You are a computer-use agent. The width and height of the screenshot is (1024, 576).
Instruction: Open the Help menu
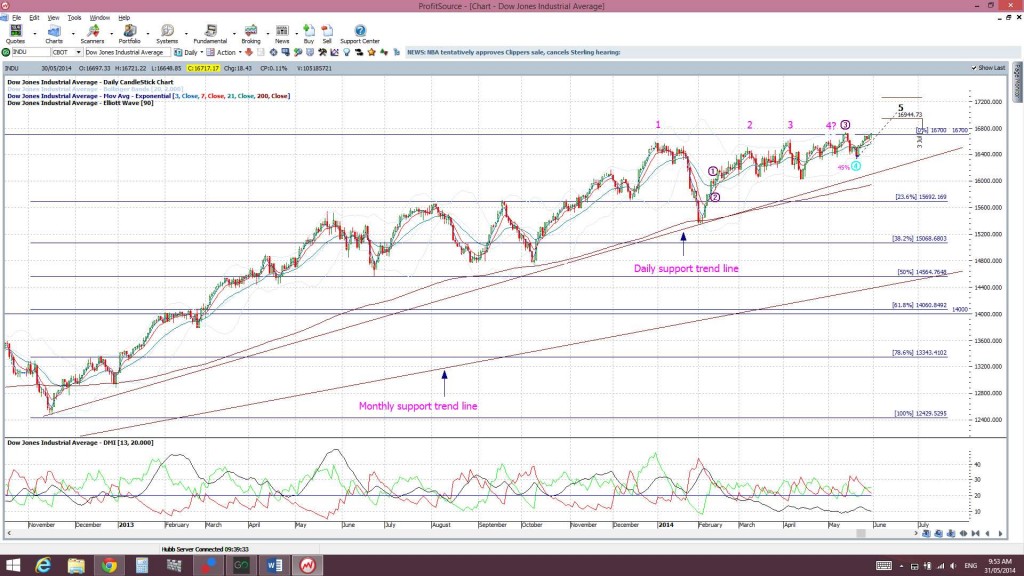(124, 18)
